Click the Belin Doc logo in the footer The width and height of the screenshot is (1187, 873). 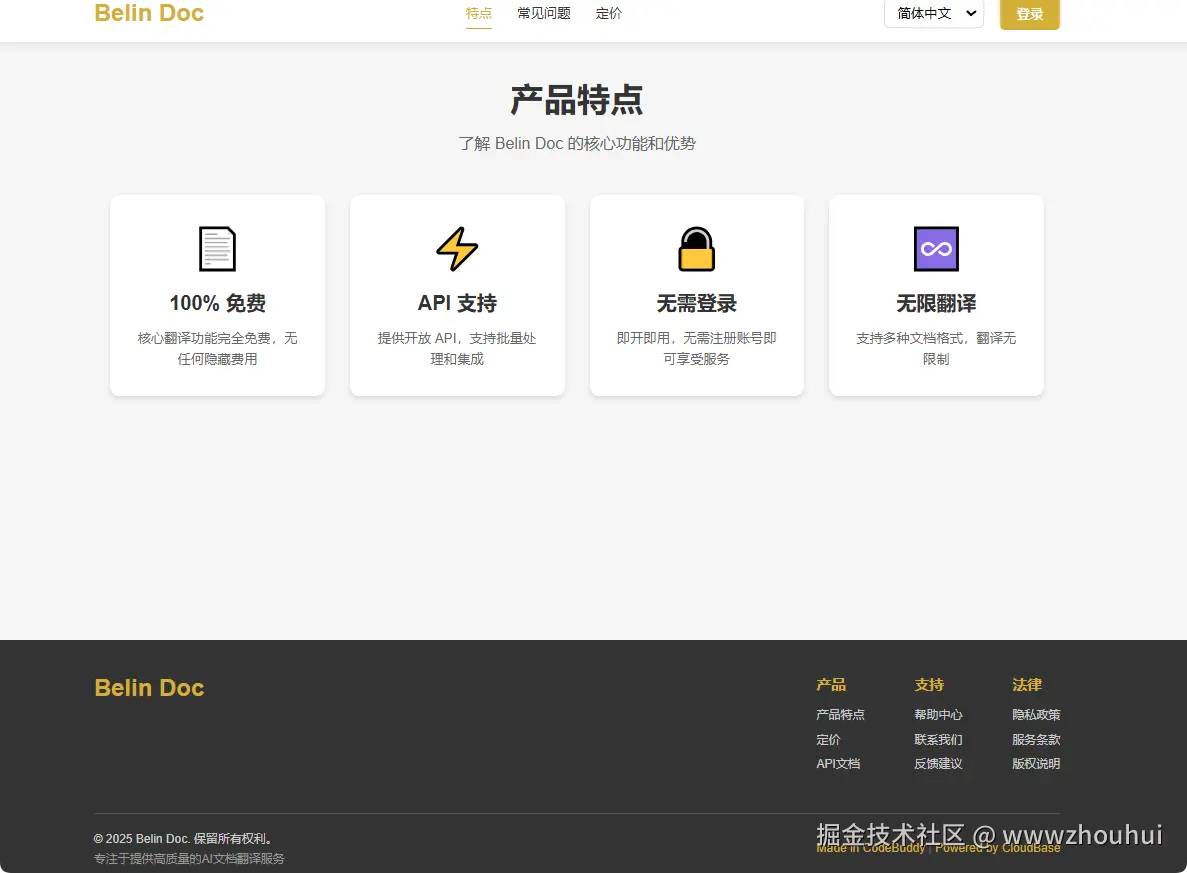149,687
